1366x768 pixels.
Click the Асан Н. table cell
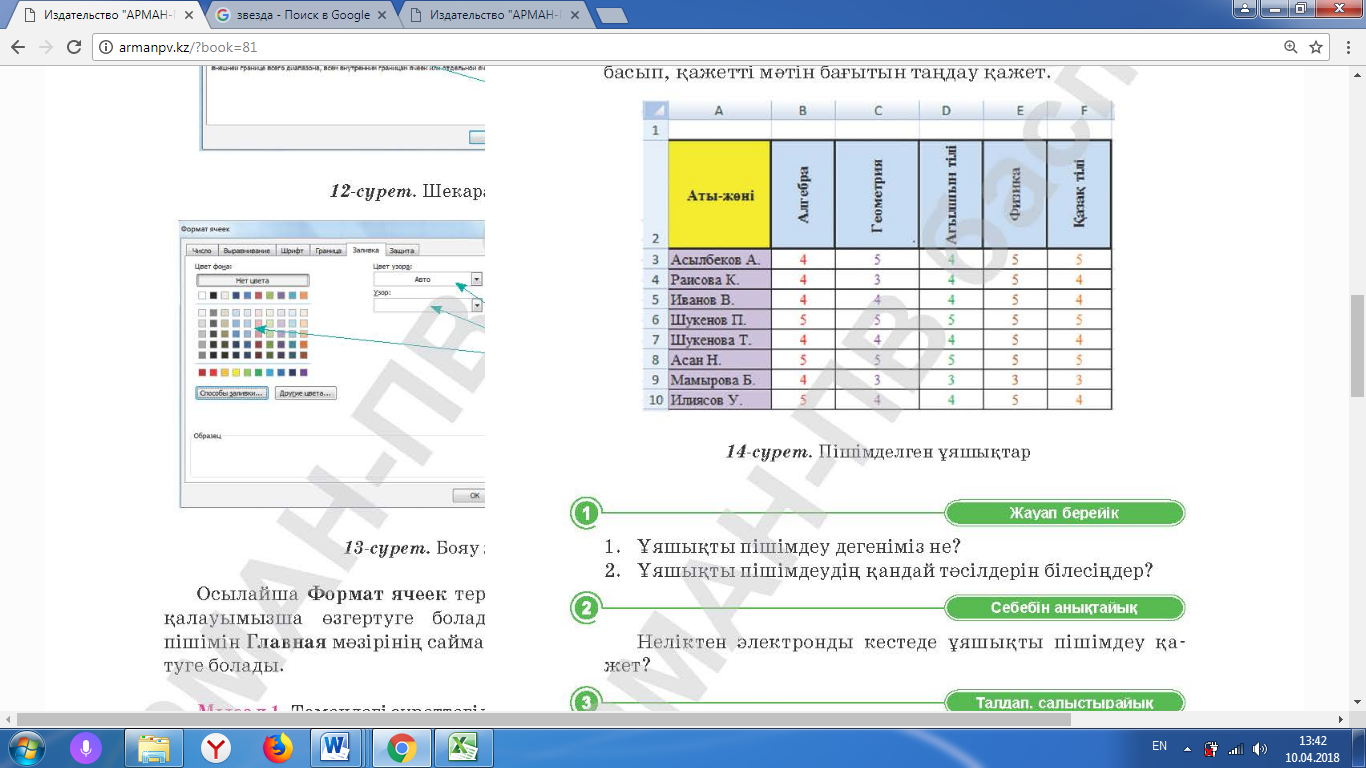(720, 359)
